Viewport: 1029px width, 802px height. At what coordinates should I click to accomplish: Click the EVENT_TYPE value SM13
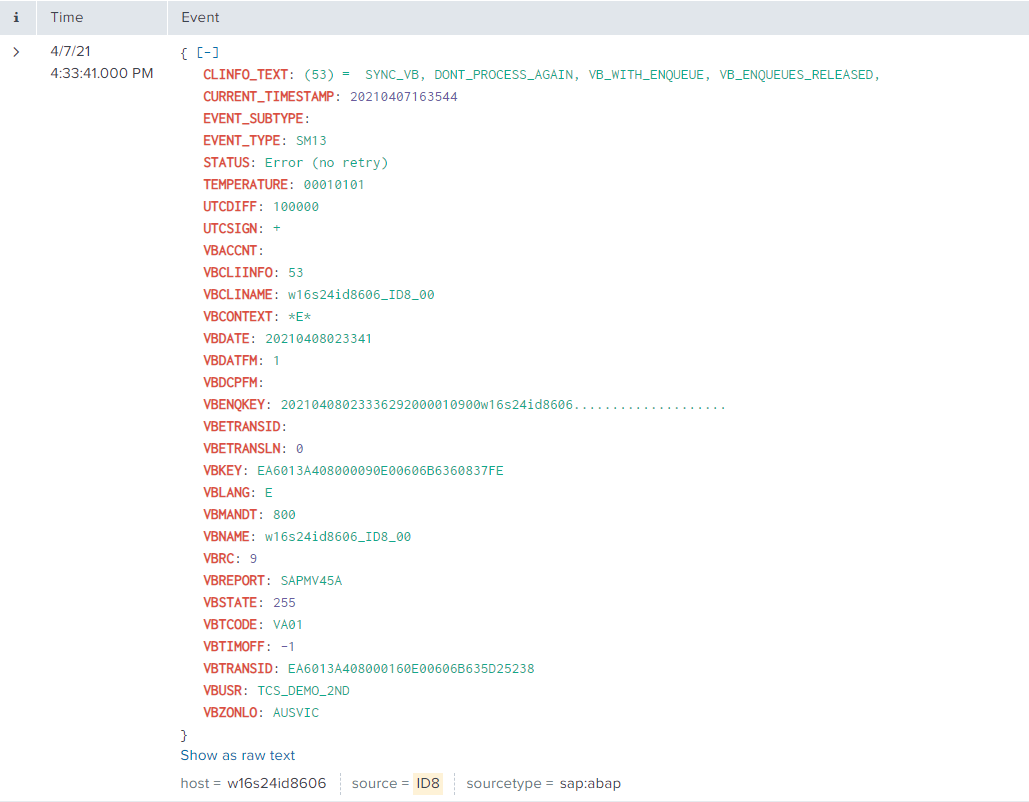(x=311, y=141)
